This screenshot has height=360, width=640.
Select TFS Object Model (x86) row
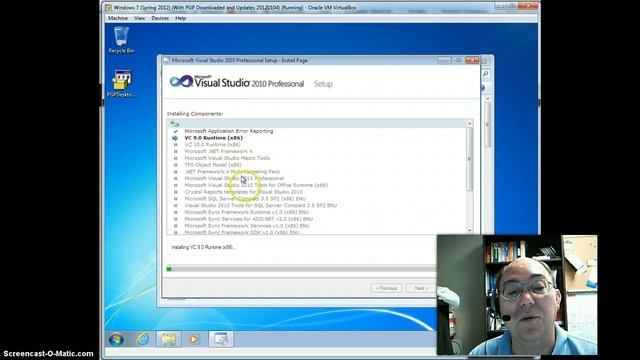click(213, 165)
